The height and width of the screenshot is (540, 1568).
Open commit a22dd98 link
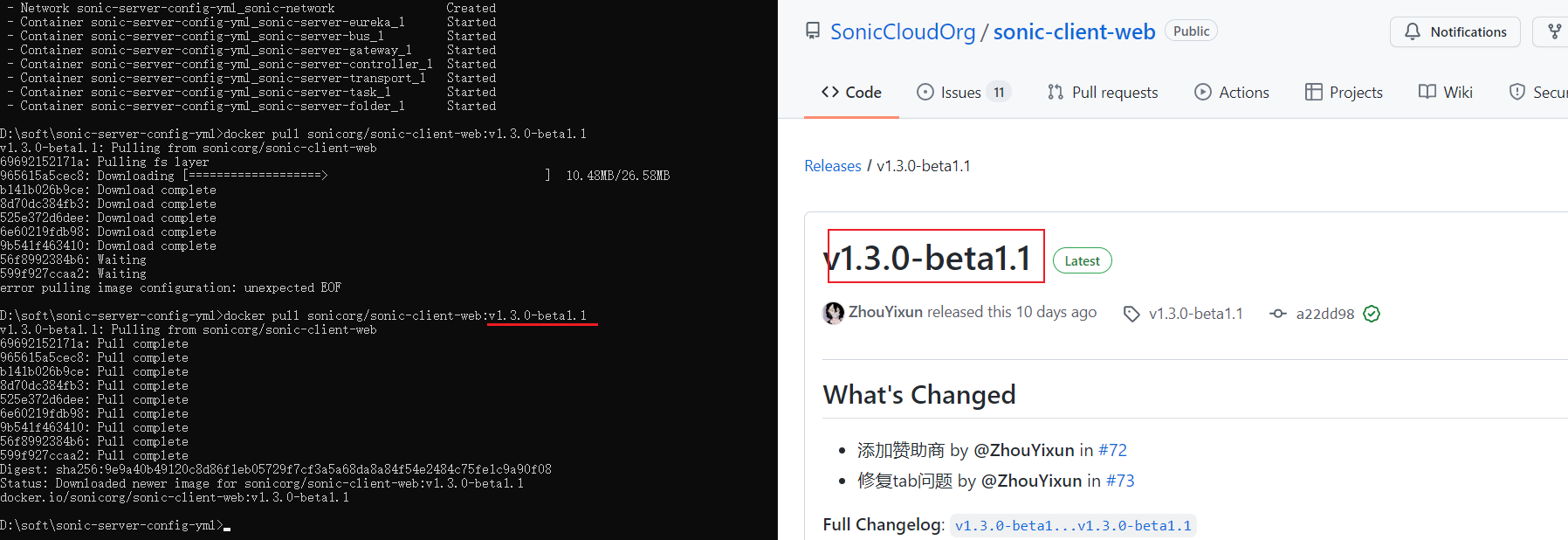pyautogui.click(x=1325, y=314)
